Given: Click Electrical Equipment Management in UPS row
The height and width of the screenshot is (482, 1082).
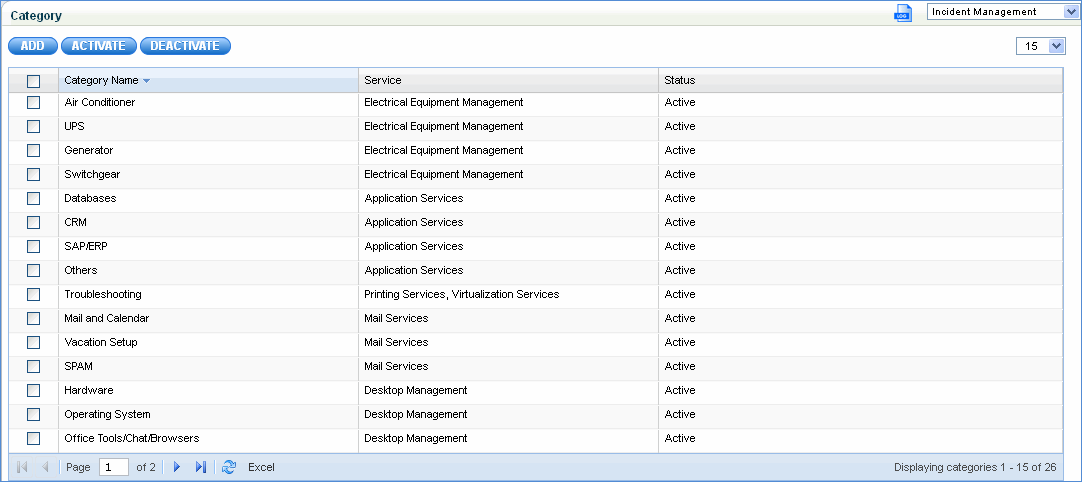Looking at the screenshot, I should (x=444, y=126).
